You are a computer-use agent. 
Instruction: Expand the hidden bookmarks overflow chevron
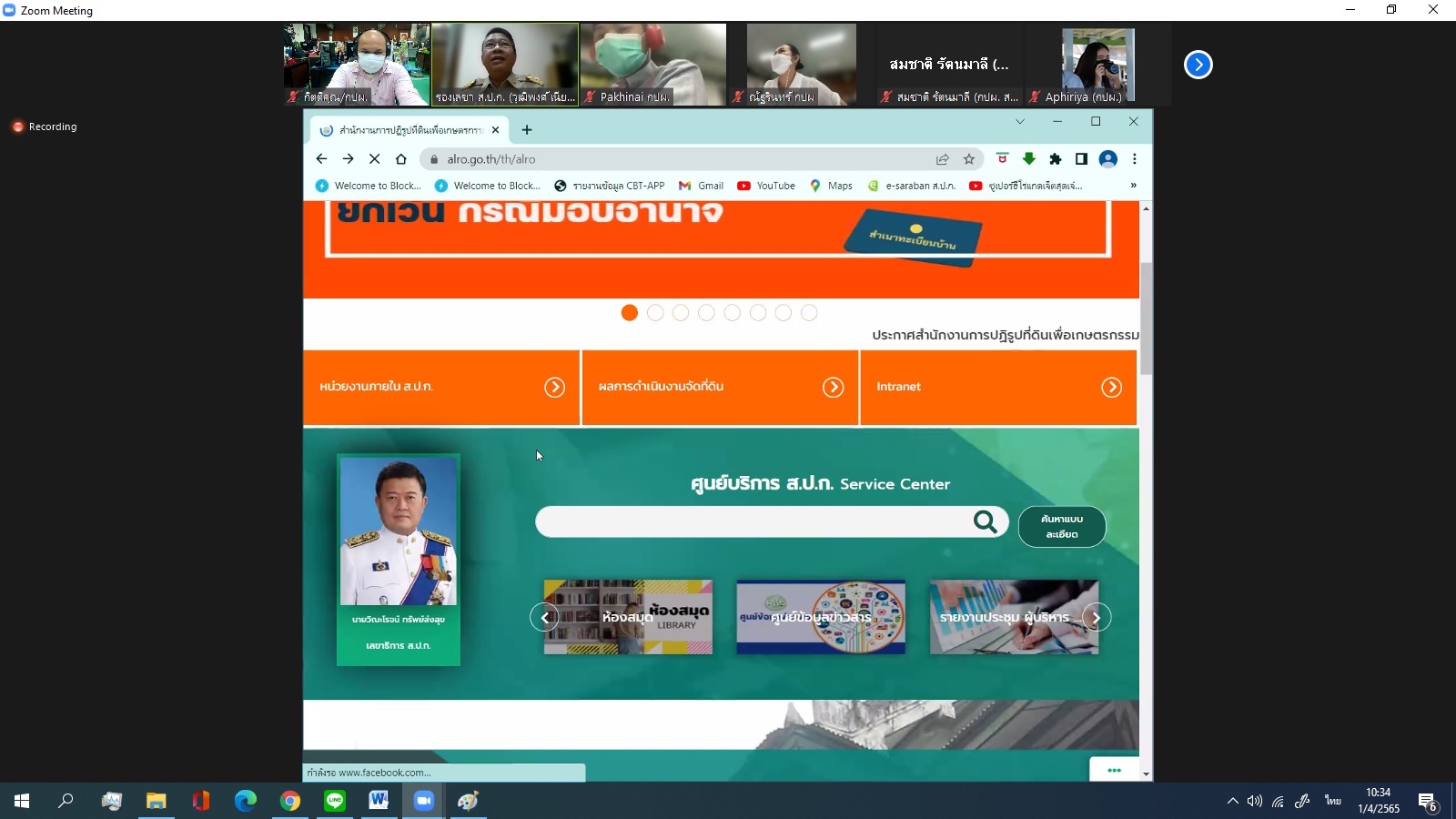pyautogui.click(x=1133, y=186)
